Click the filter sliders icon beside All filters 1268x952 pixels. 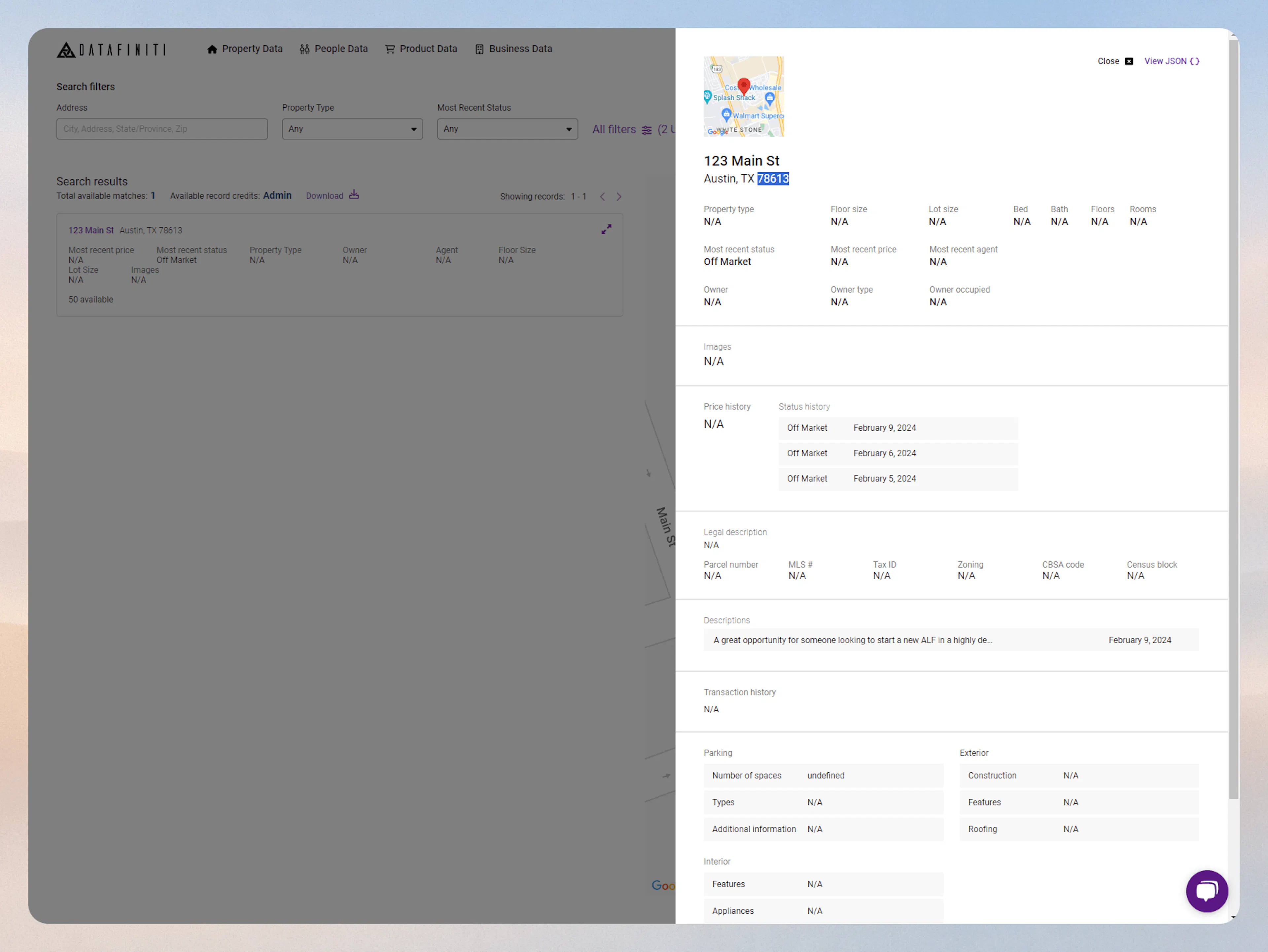tap(647, 130)
